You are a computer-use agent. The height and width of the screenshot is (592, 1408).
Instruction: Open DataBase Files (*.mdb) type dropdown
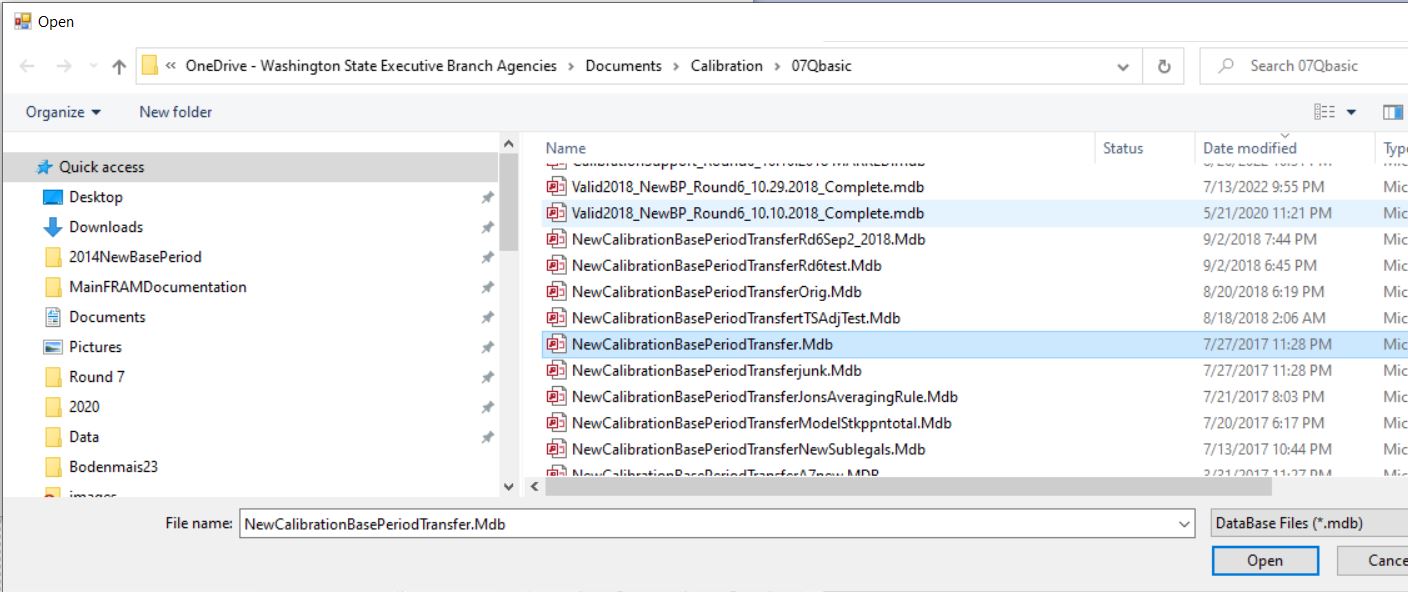click(1309, 523)
